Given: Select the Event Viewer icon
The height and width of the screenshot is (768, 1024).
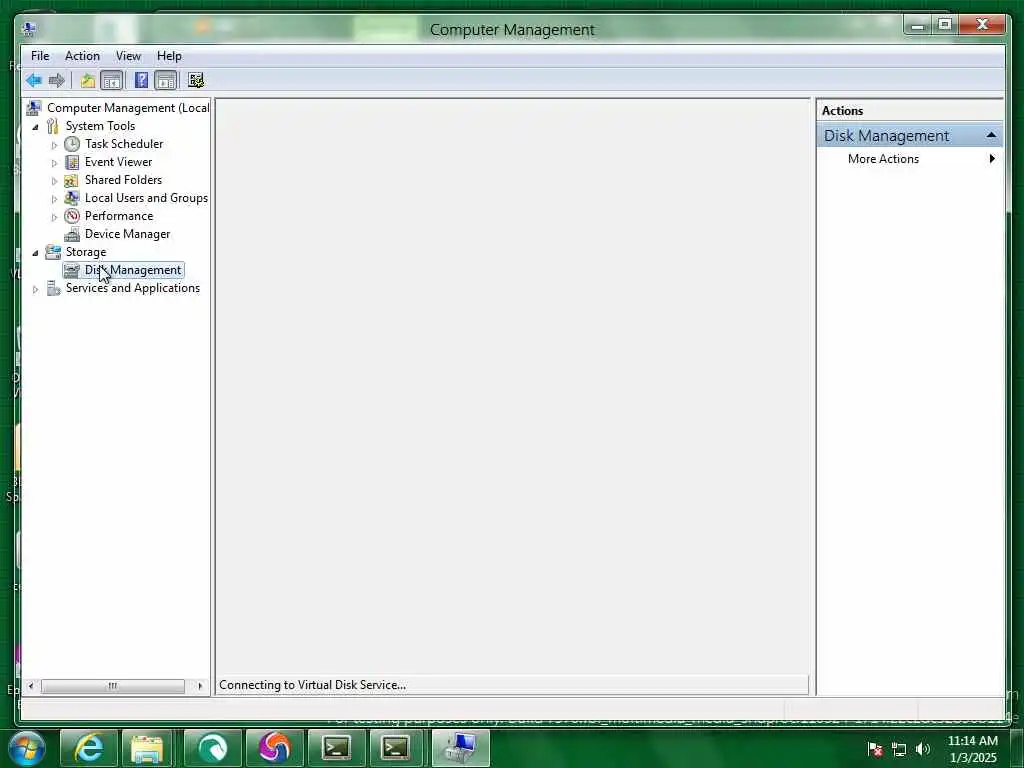Looking at the screenshot, I should pyautogui.click(x=72, y=162).
